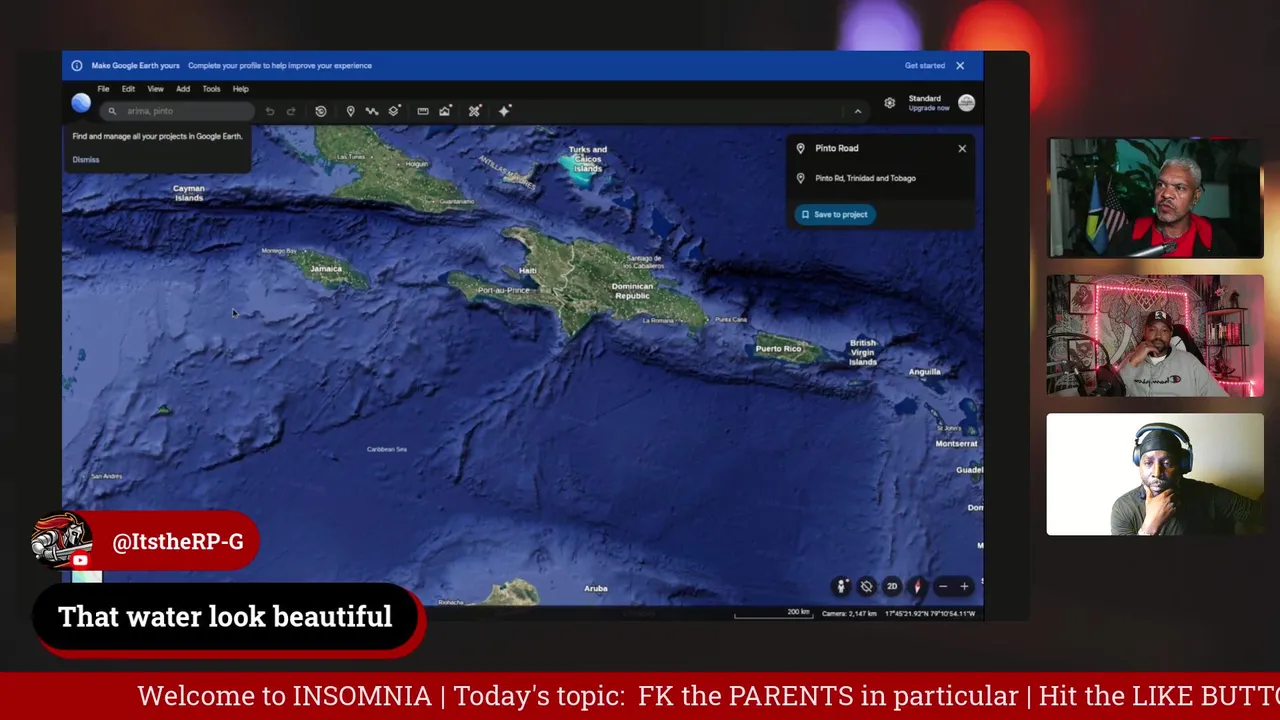Click the Puerto Rico map label
The height and width of the screenshot is (720, 1280).
point(778,349)
